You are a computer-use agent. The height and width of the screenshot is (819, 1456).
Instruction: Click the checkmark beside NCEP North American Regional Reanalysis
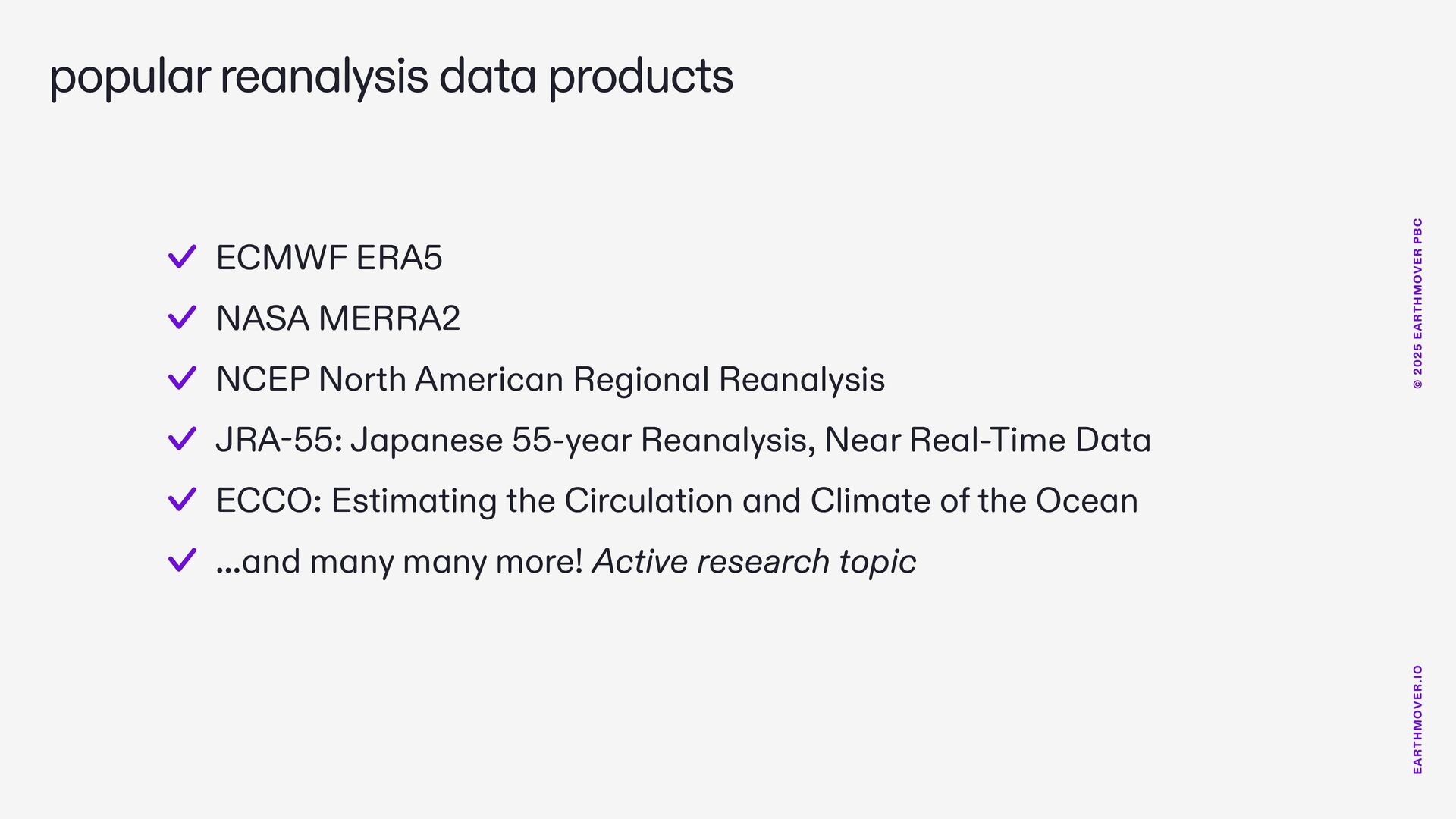point(182,378)
